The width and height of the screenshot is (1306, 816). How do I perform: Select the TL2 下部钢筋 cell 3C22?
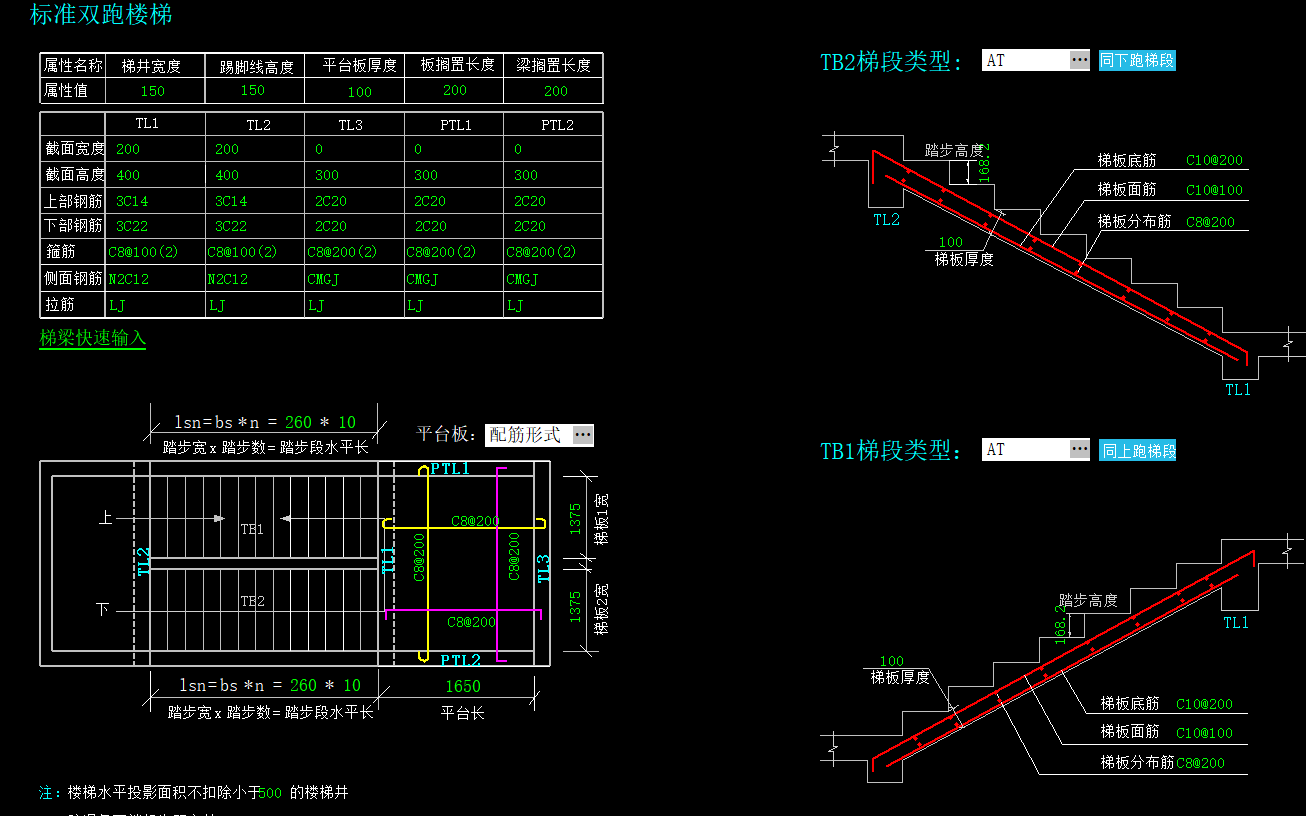[231, 227]
